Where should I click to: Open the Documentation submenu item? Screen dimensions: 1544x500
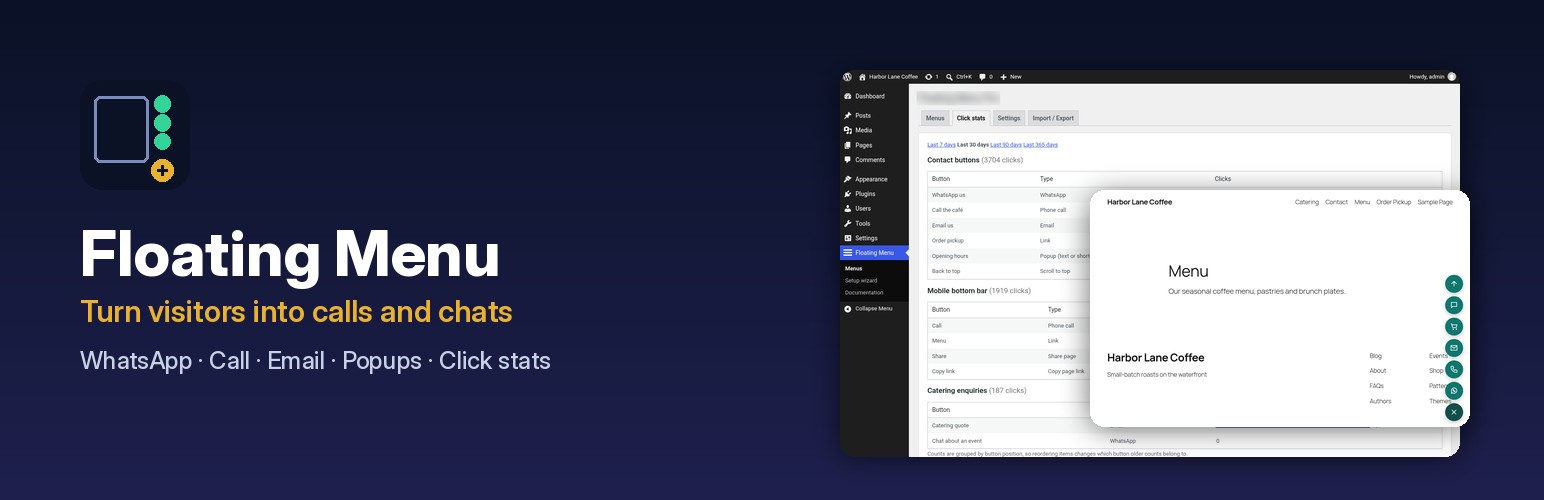point(864,293)
